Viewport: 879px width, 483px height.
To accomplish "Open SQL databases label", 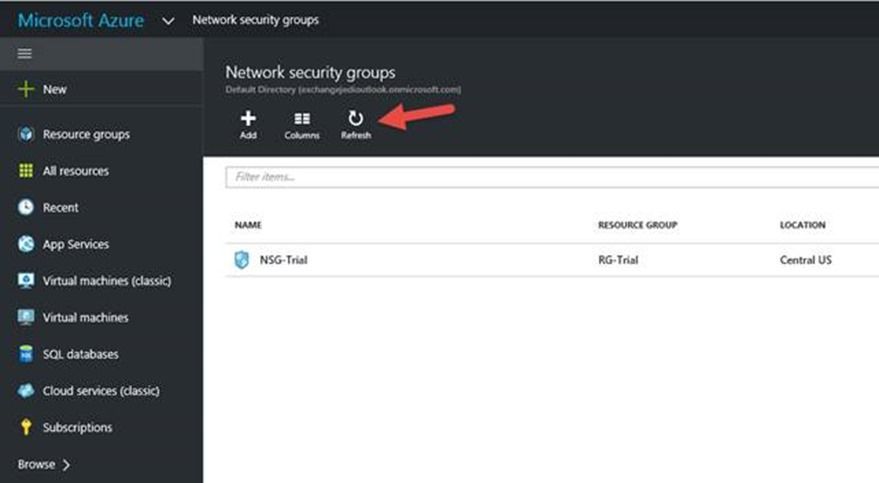I will tap(81, 354).
